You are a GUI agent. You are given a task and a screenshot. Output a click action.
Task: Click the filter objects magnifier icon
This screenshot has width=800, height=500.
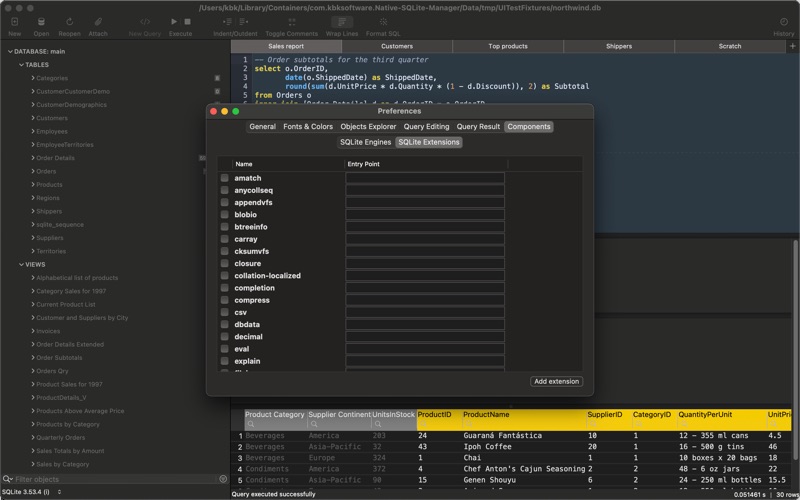[7, 479]
